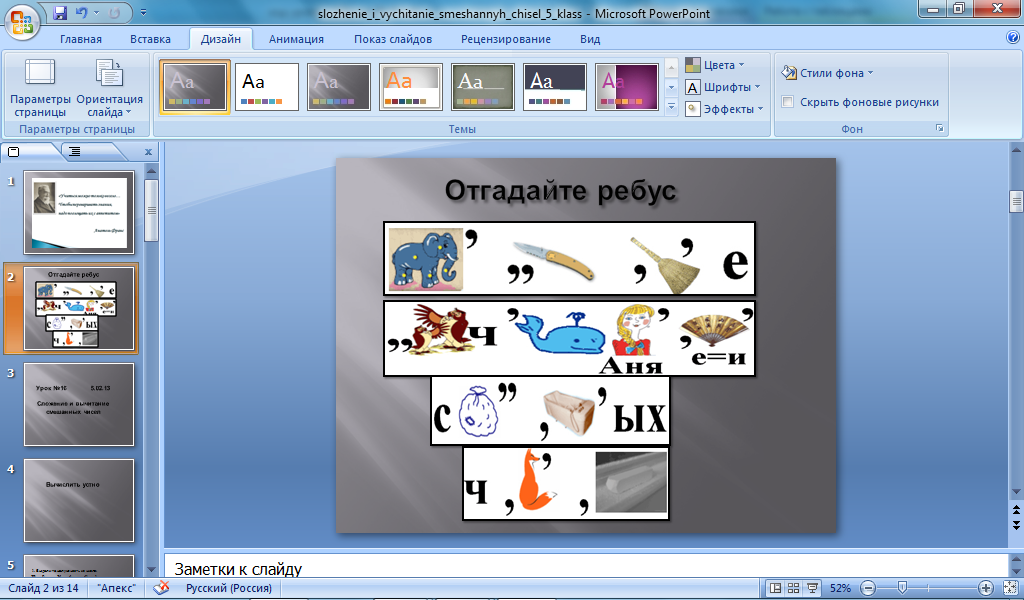Select slide 3 thumbnail Урок №10
The height and width of the screenshot is (600, 1024).
(x=79, y=405)
